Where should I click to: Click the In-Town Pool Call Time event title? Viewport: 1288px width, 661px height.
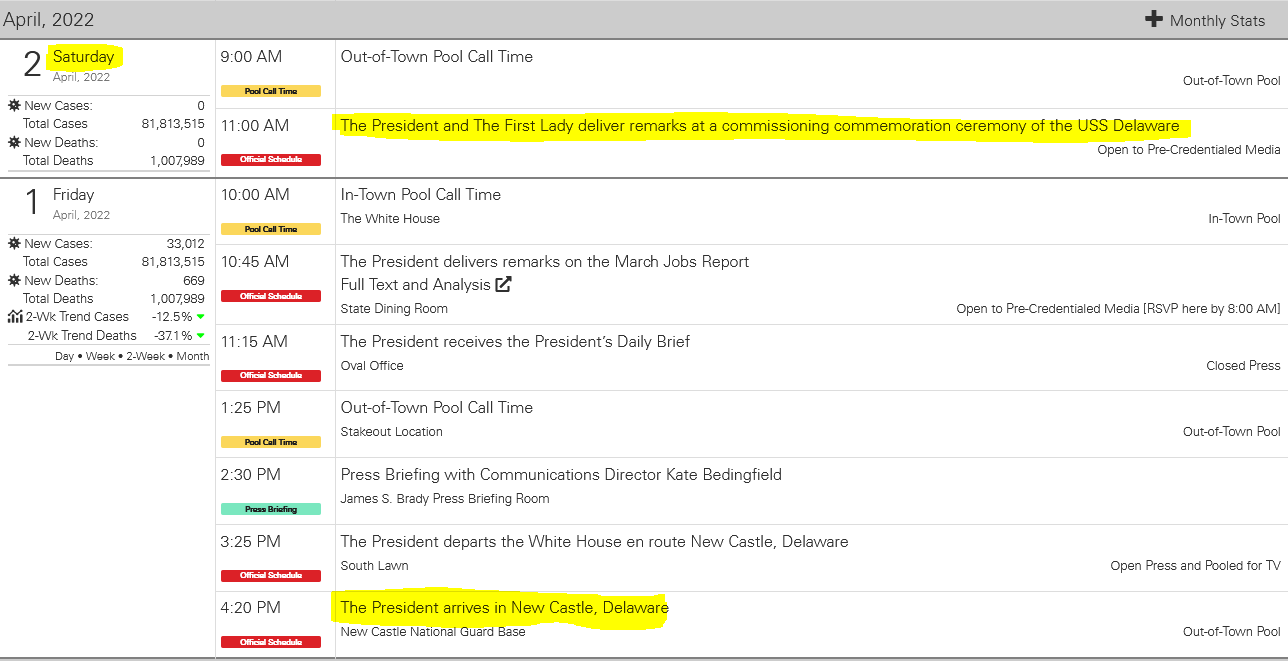coord(421,195)
